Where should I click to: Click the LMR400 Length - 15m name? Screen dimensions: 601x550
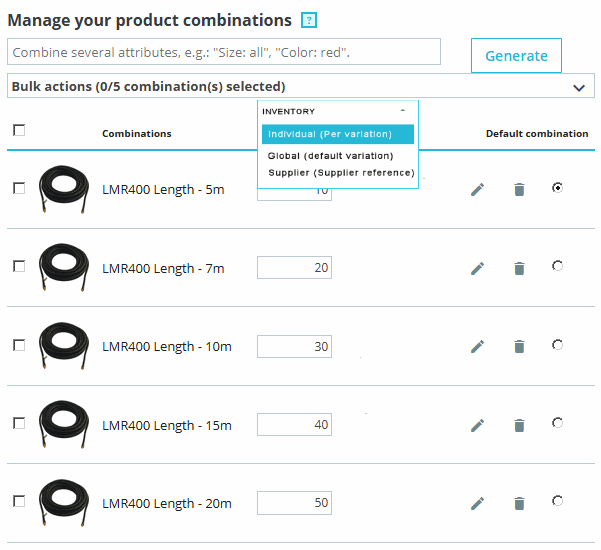pyautogui.click(x=166, y=425)
